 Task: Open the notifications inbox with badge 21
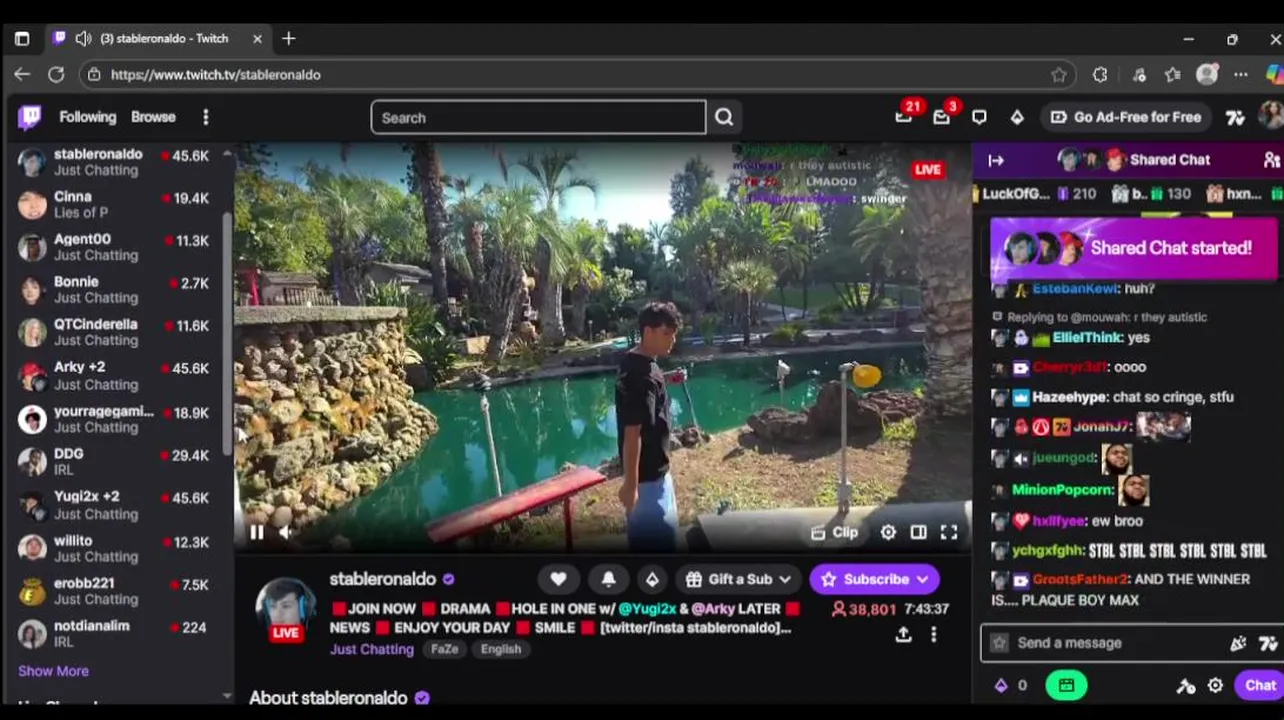(904, 116)
